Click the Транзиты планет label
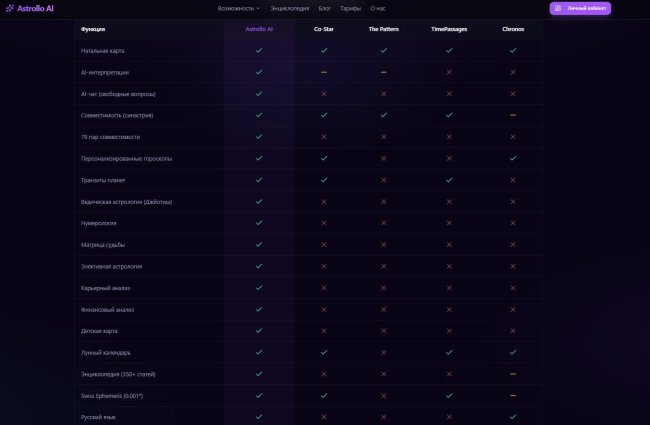The height and width of the screenshot is (425, 650). (x=103, y=180)
